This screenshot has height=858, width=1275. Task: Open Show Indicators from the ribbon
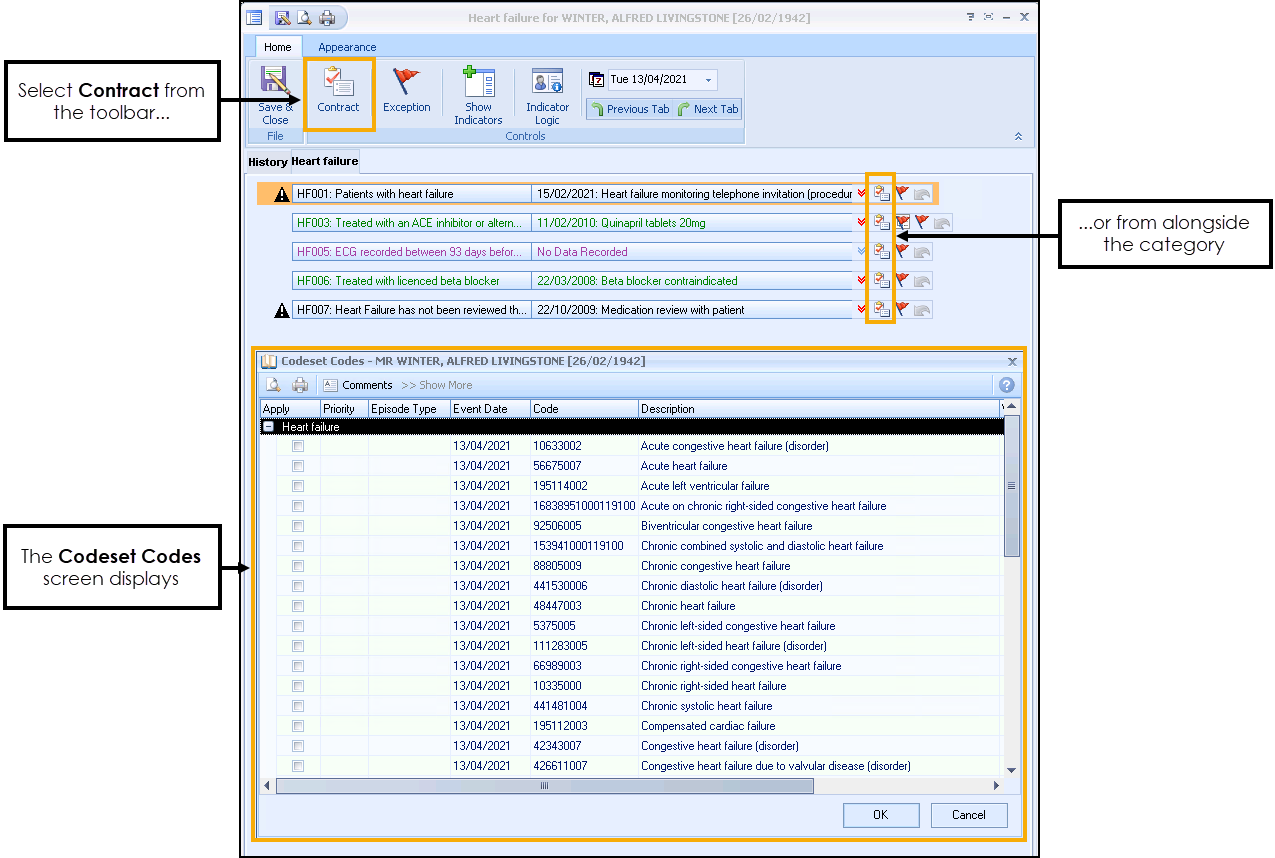point(478,84)
